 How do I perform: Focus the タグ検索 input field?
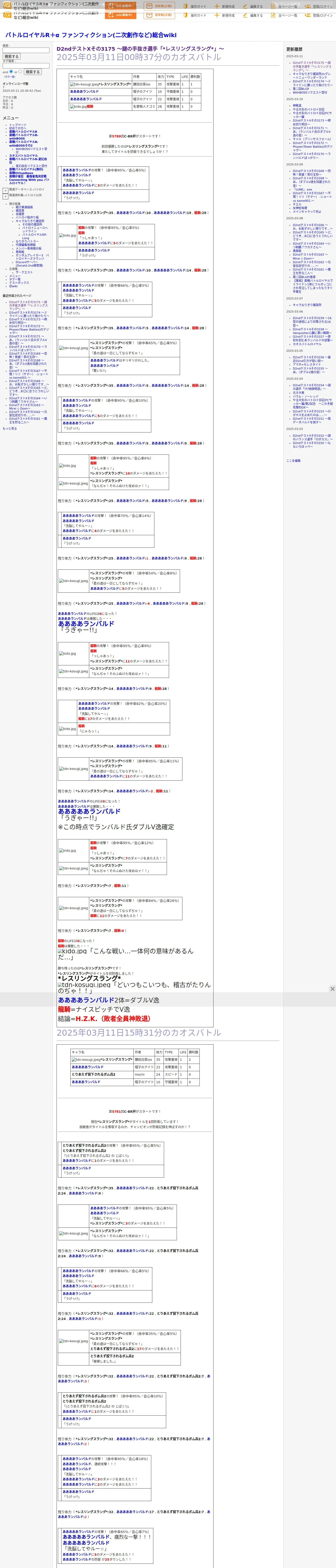point(26,66)
